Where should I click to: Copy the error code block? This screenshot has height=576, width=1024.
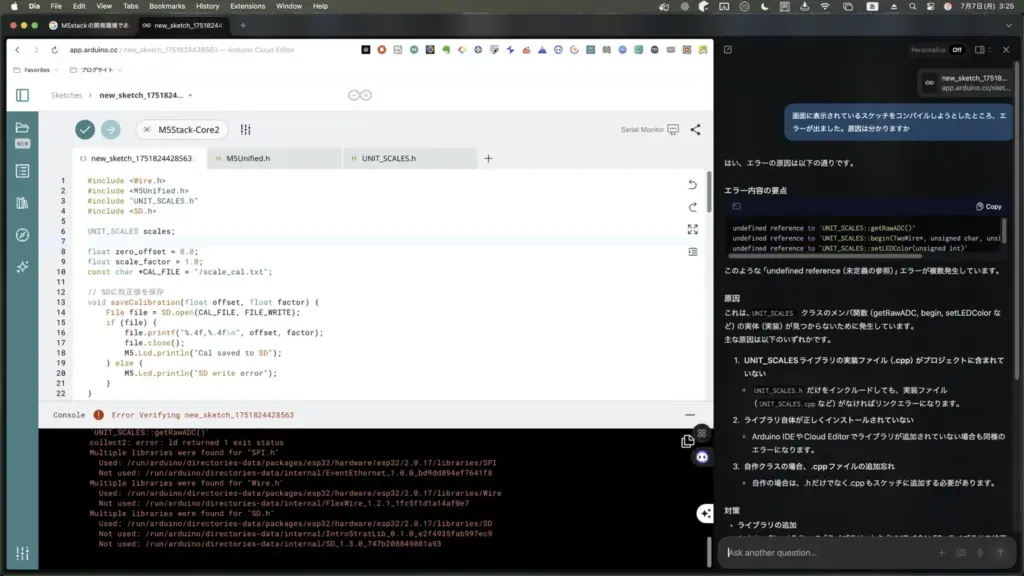click(989, 206)
